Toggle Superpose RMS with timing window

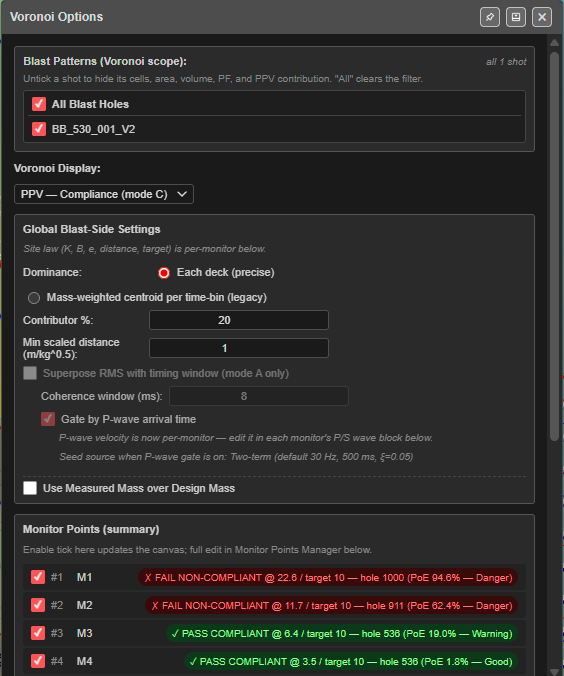[x=30, y=373]
